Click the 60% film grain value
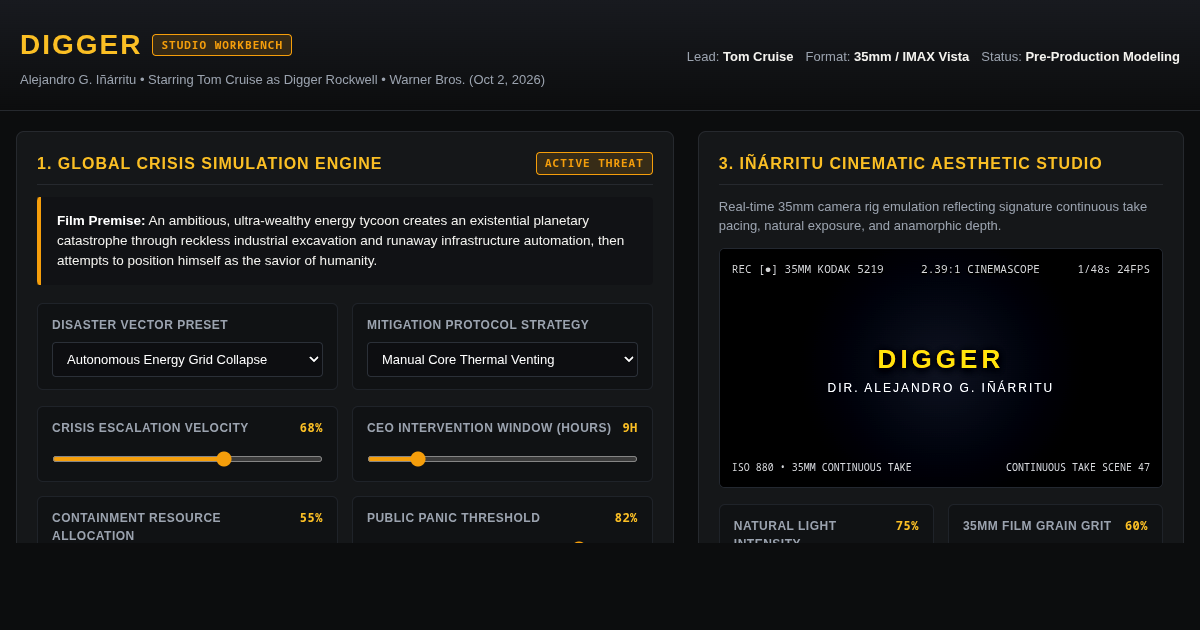This screenshot has width=1200, height=630. [x=1136, y=526]
